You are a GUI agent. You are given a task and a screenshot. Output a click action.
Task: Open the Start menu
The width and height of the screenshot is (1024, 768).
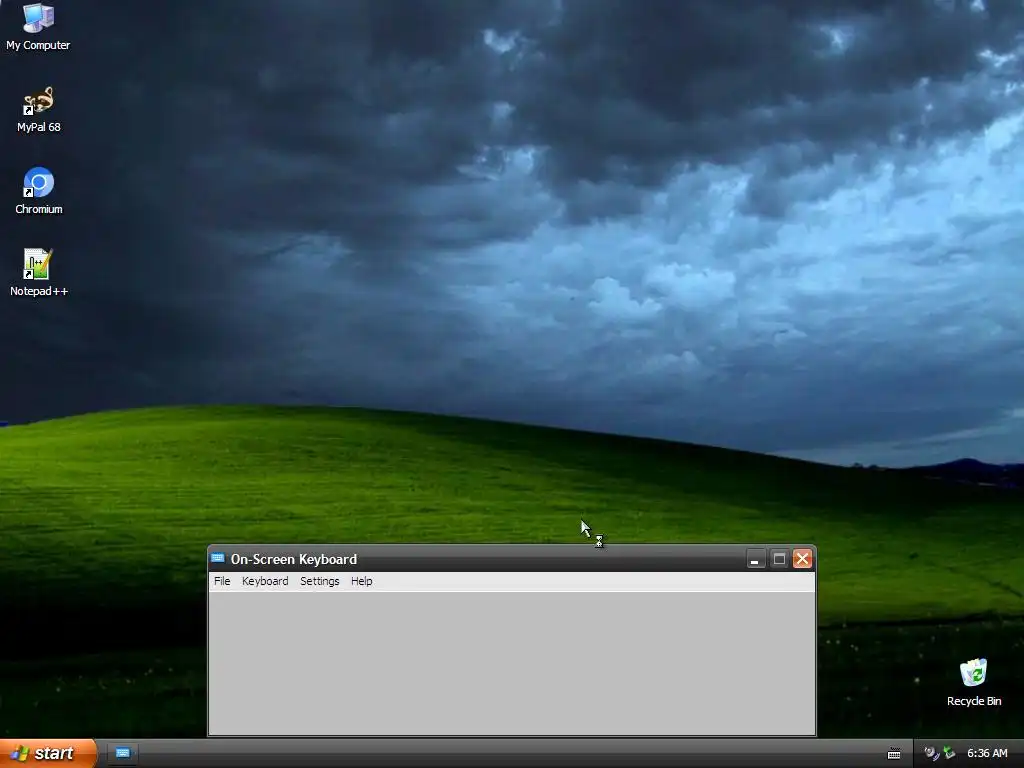coord(48,753)
